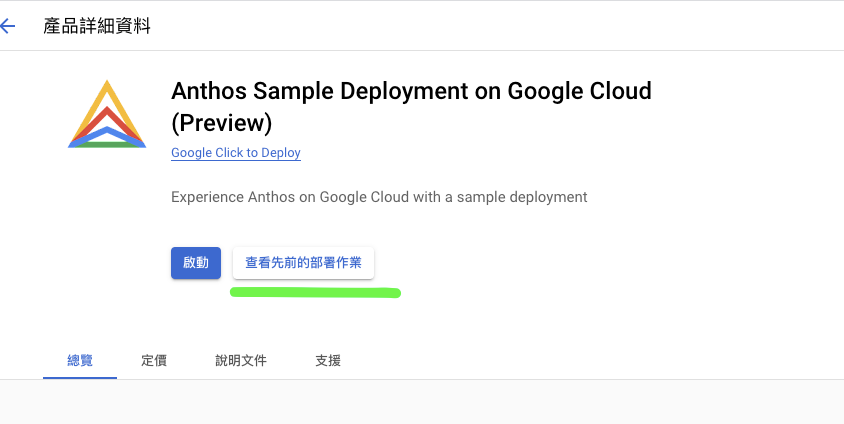This screenshot has width=844, height=424.
Task: Open the 定價 tab
Action: [154, 360]
